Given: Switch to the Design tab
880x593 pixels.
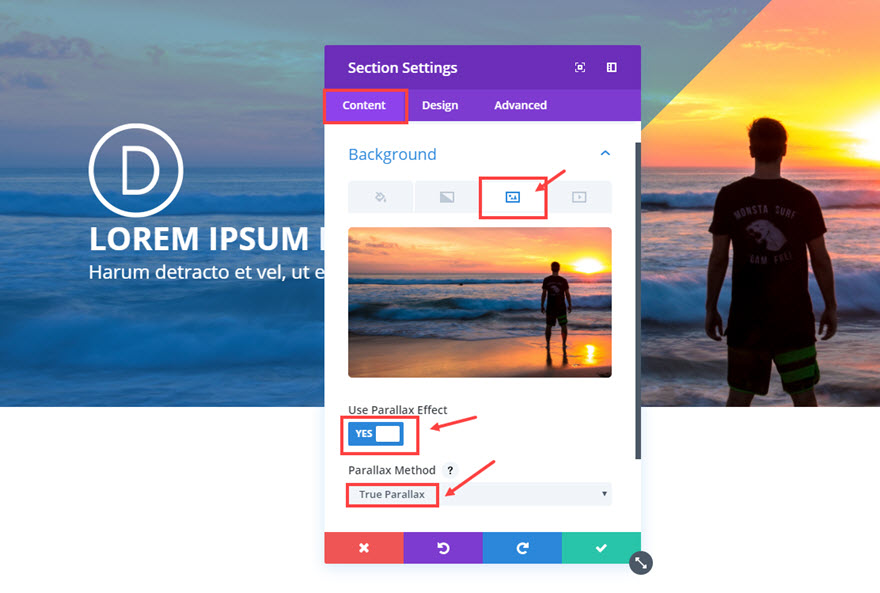Looking at the screenshot, I should (440, 105).
